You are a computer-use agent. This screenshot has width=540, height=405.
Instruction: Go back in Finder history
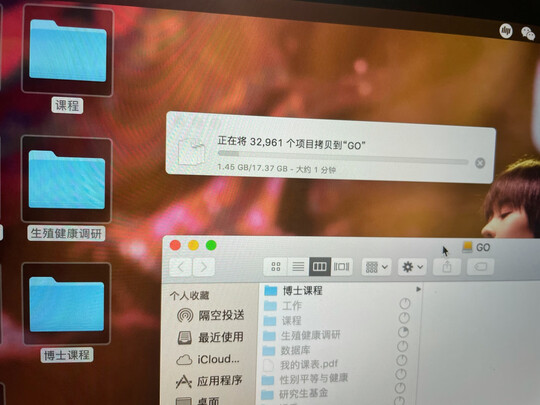(180, 267)
